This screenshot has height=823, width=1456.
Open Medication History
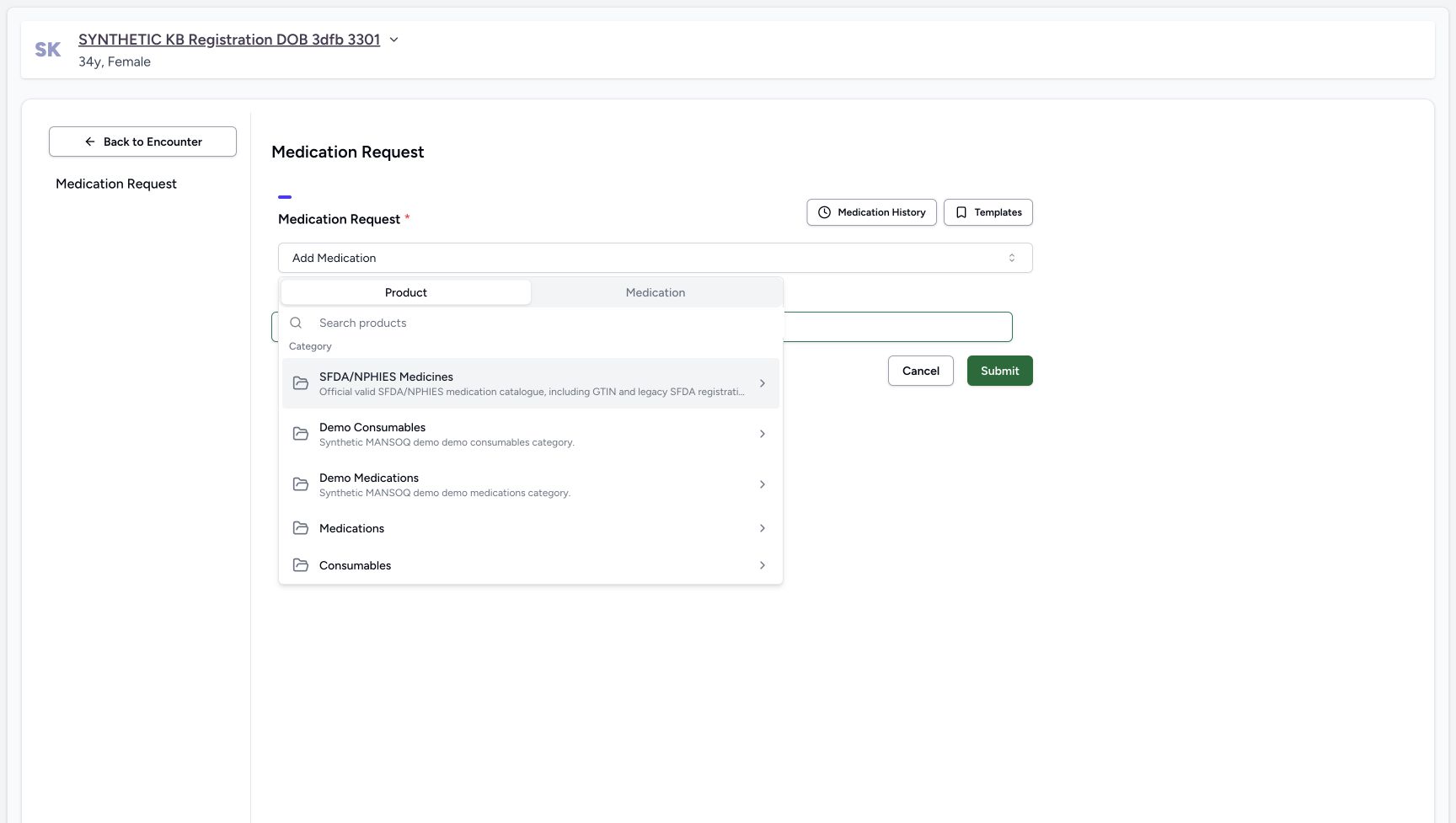pyautogui.click(x=871, y=212)
